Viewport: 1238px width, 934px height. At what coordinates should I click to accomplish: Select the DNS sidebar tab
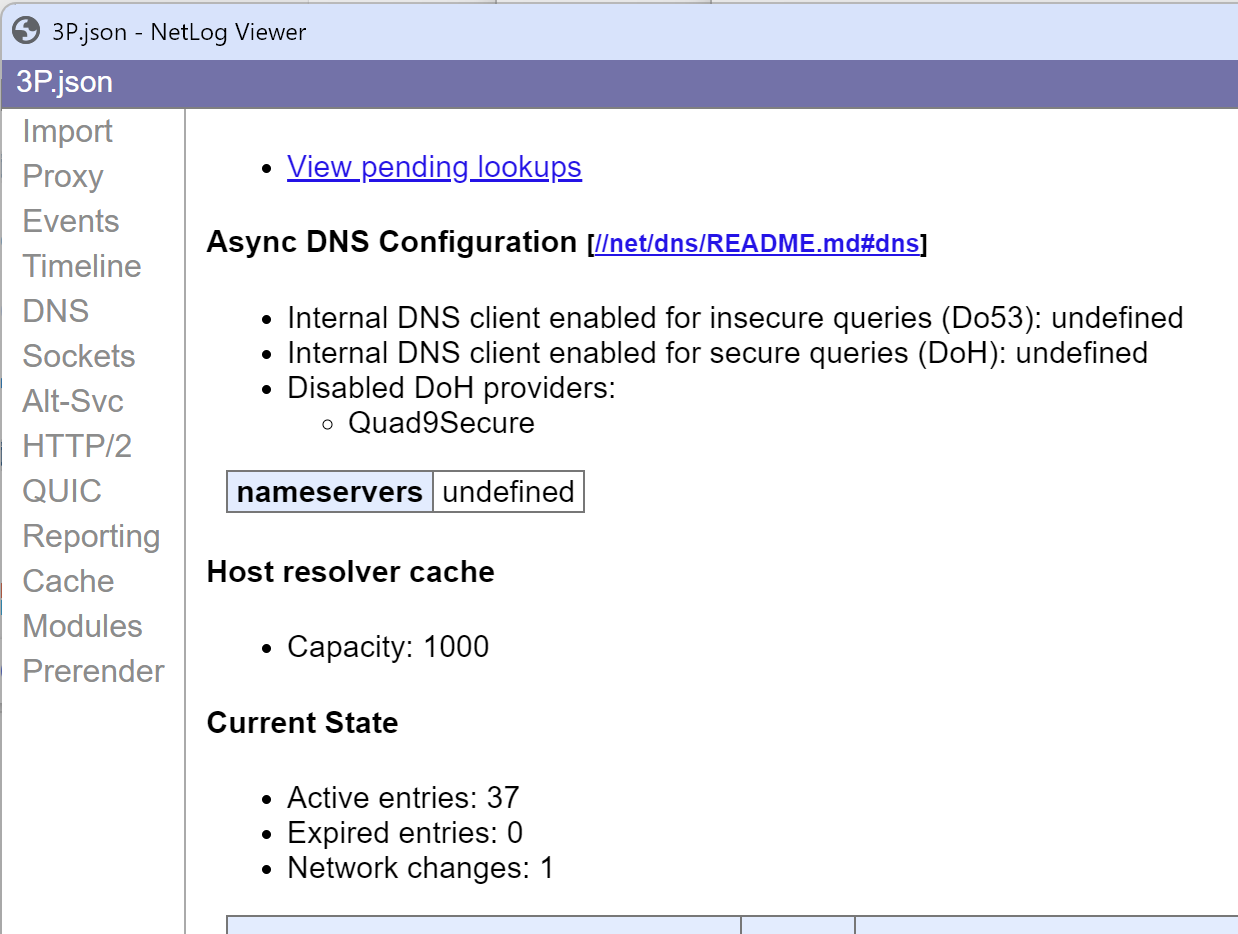click(56, 311)
